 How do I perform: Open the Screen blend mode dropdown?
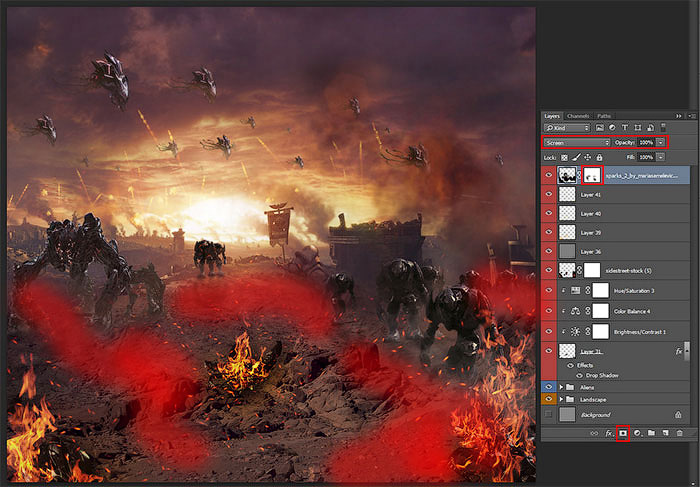pos(577,143)
